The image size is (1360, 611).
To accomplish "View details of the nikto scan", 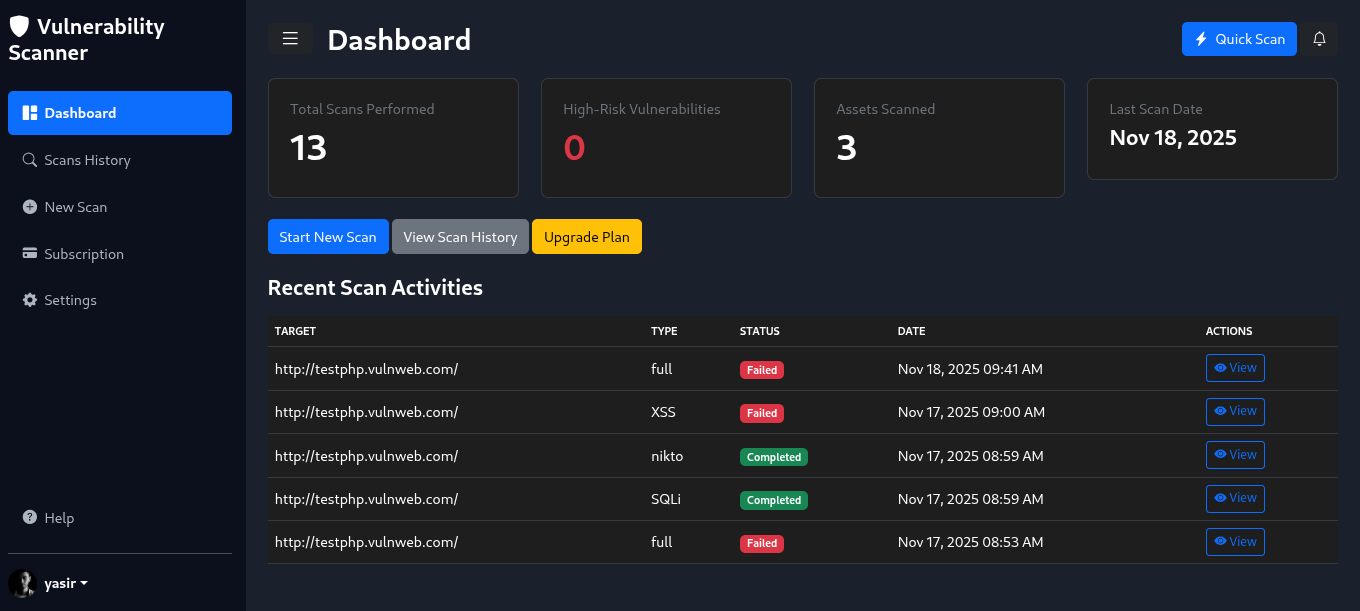I will click(1235, 455).
